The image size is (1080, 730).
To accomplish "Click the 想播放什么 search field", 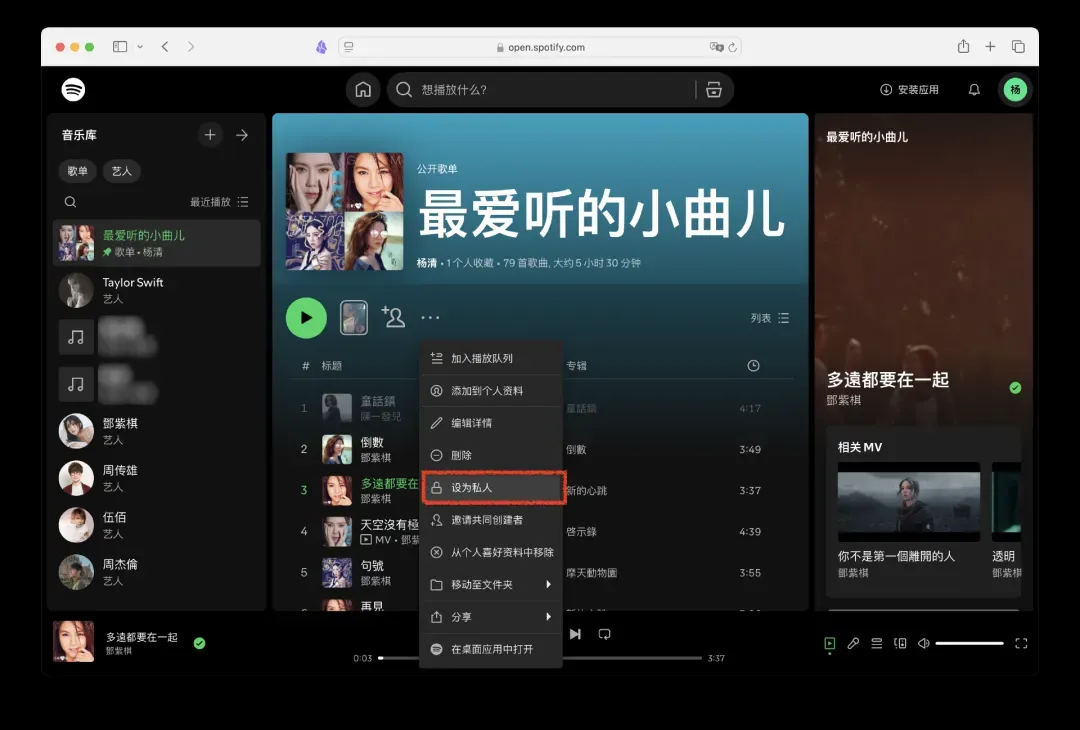I will pos(550,90).
